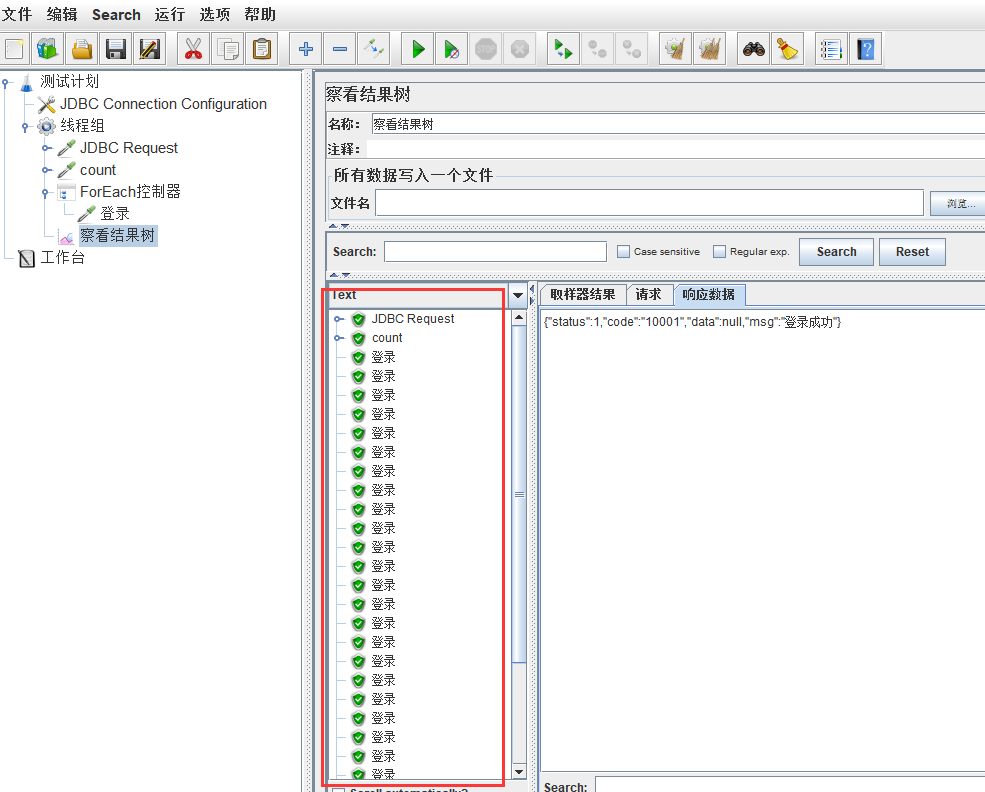Click the Paste clipboard toolbar icon
The height and width of the screenshot is (792, 985).
point(261,49)
